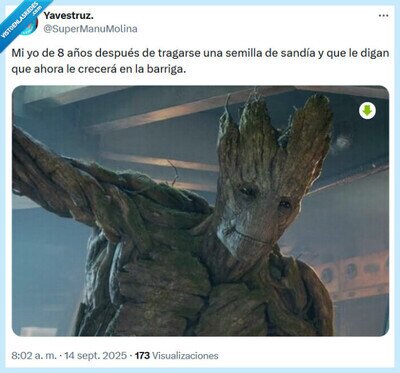Image resolution: width=400 pixels, height=373 pixels.
Task: Click the word "Visualizaciones"
Action: click(x=185, y=355)
